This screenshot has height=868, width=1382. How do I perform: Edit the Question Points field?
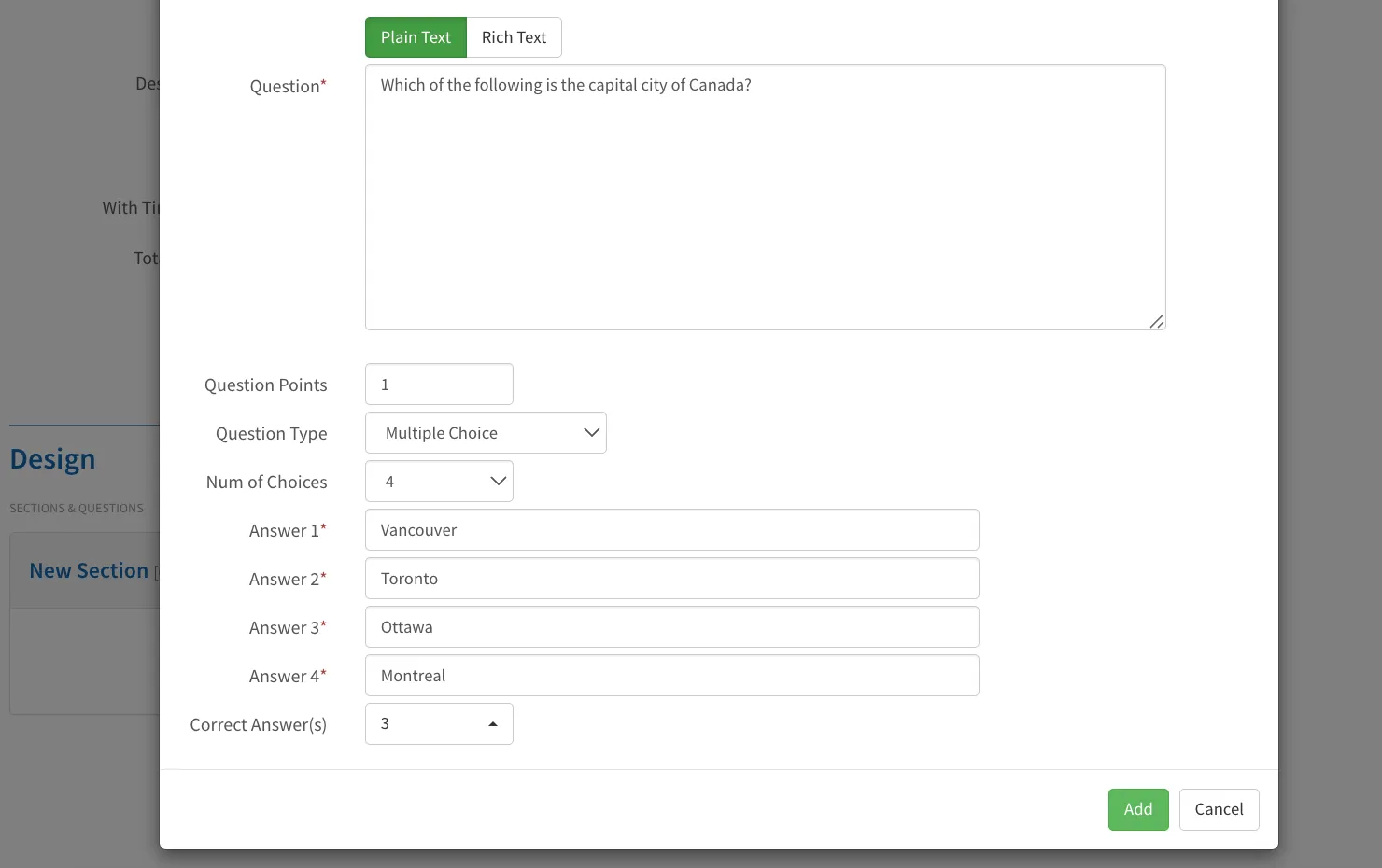pos(439,385)
